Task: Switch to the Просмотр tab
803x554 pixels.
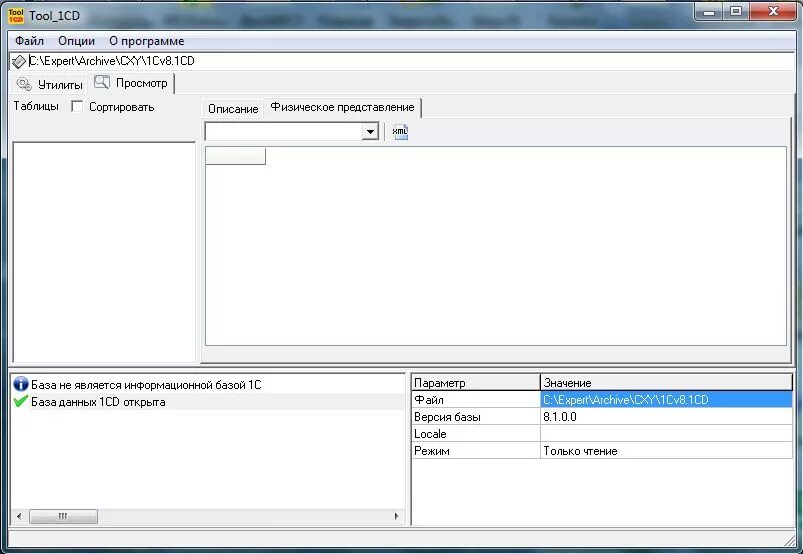Action: coord(132,83)
